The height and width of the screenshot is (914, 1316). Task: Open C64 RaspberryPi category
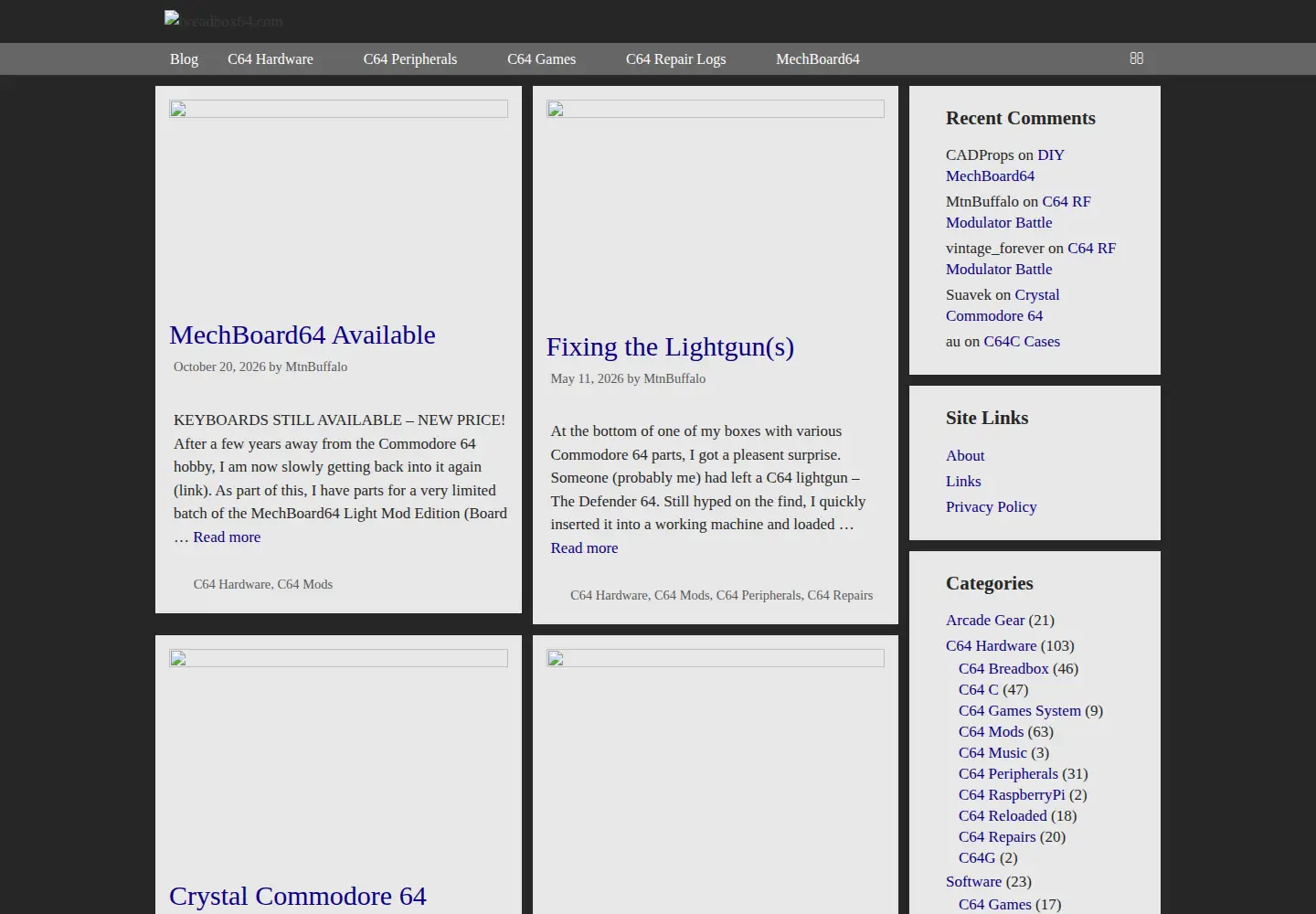tap(1012, 794)
